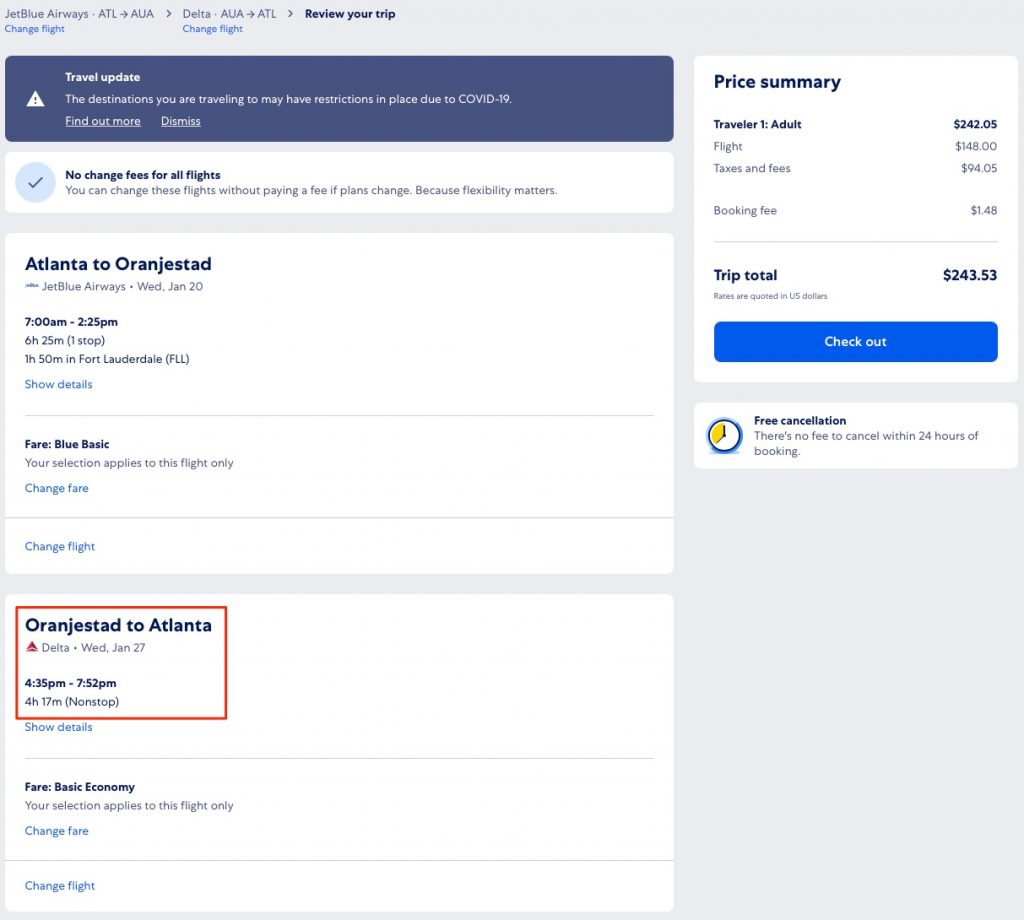
Task: Dismiss the Travel update banner
Action: 180,121
